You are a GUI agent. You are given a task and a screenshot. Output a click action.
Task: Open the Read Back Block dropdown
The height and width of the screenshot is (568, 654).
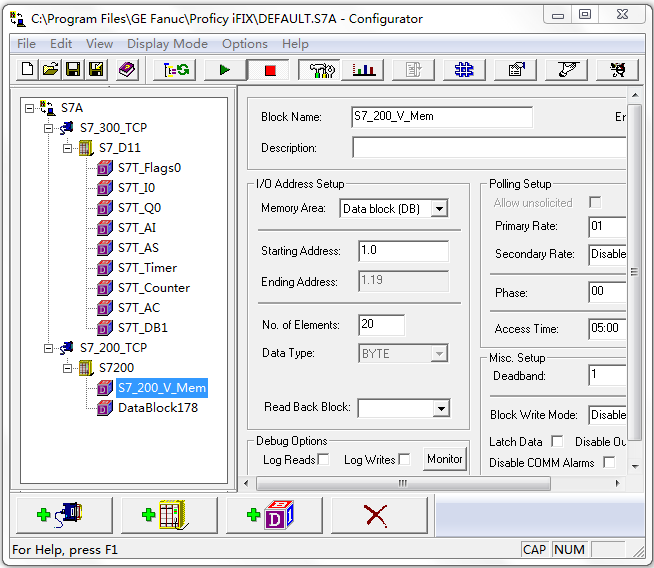point(441,408)
